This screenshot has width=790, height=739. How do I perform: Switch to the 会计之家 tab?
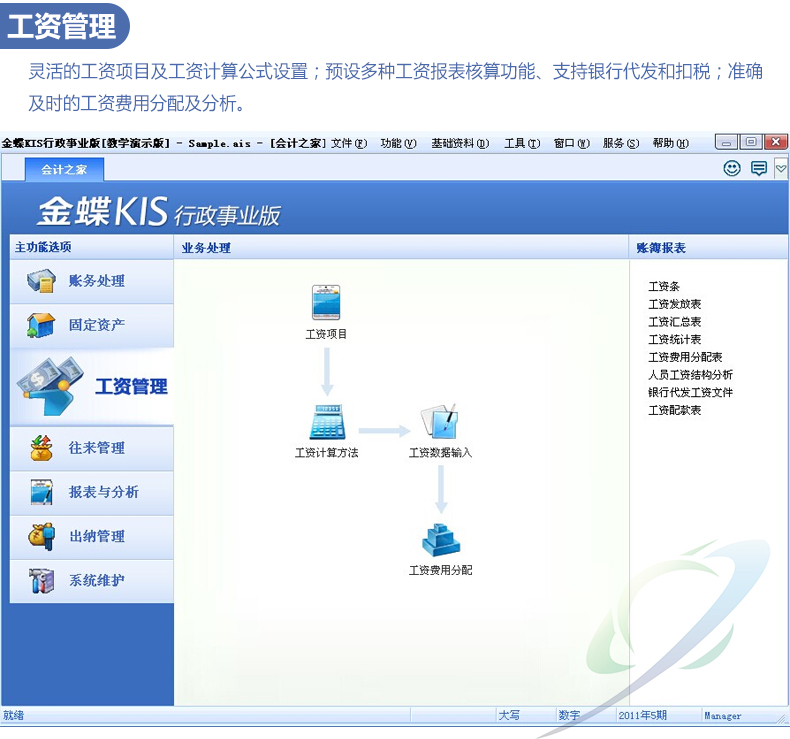point(64,169)
